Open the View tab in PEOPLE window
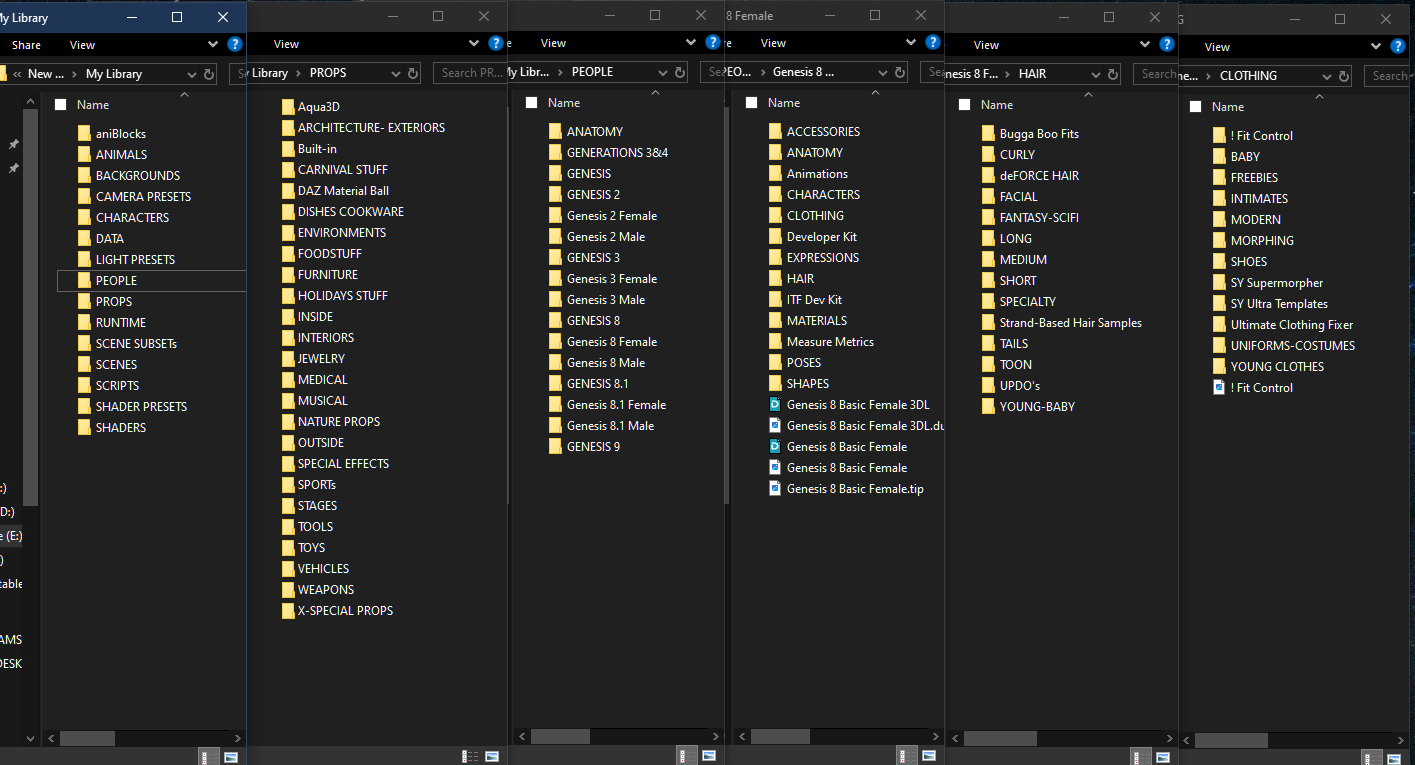 [x=554, y=43]
